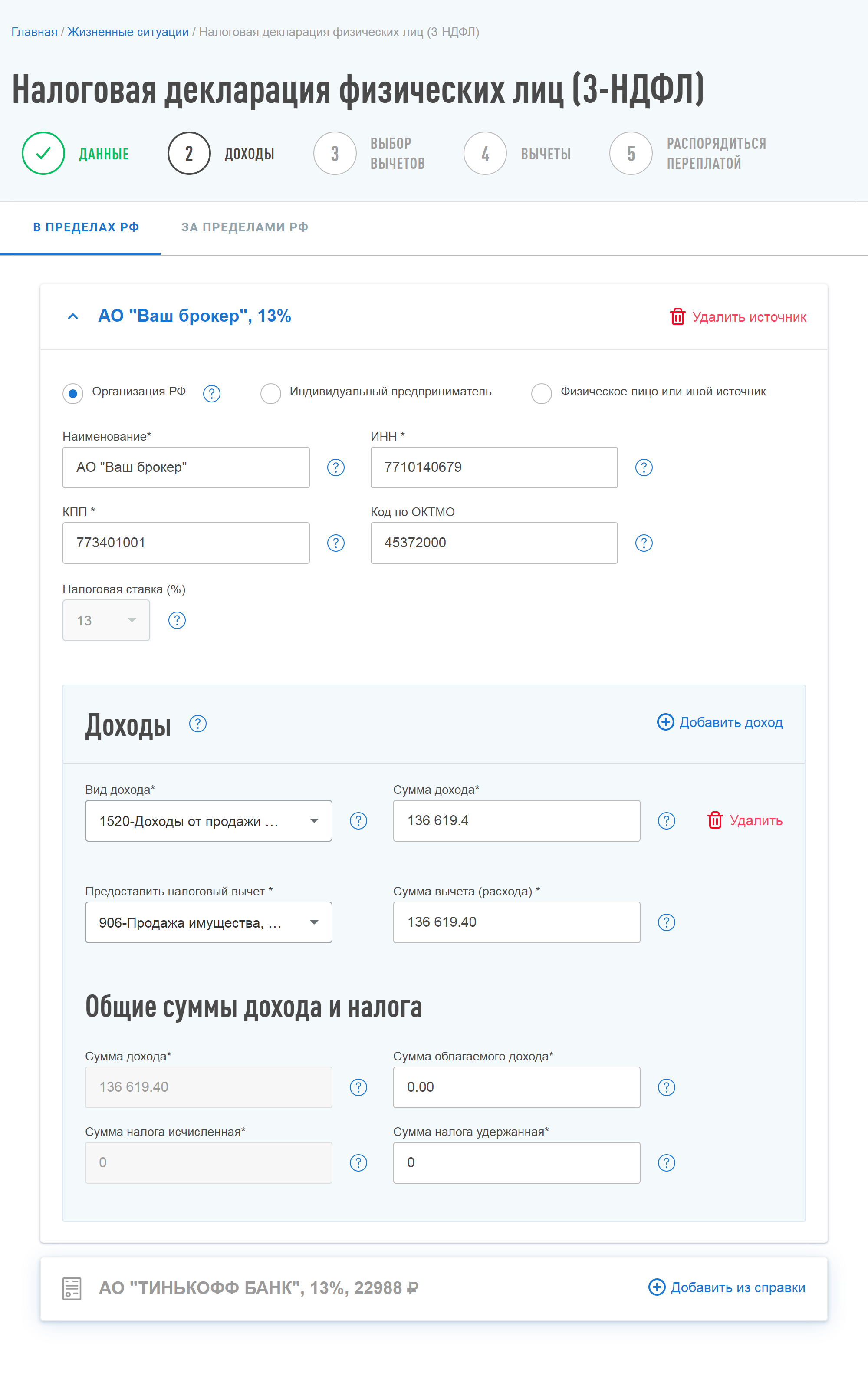Click Жизненные ситуации breadcrumb link
868x1376 pixels.
coord(128,32)
